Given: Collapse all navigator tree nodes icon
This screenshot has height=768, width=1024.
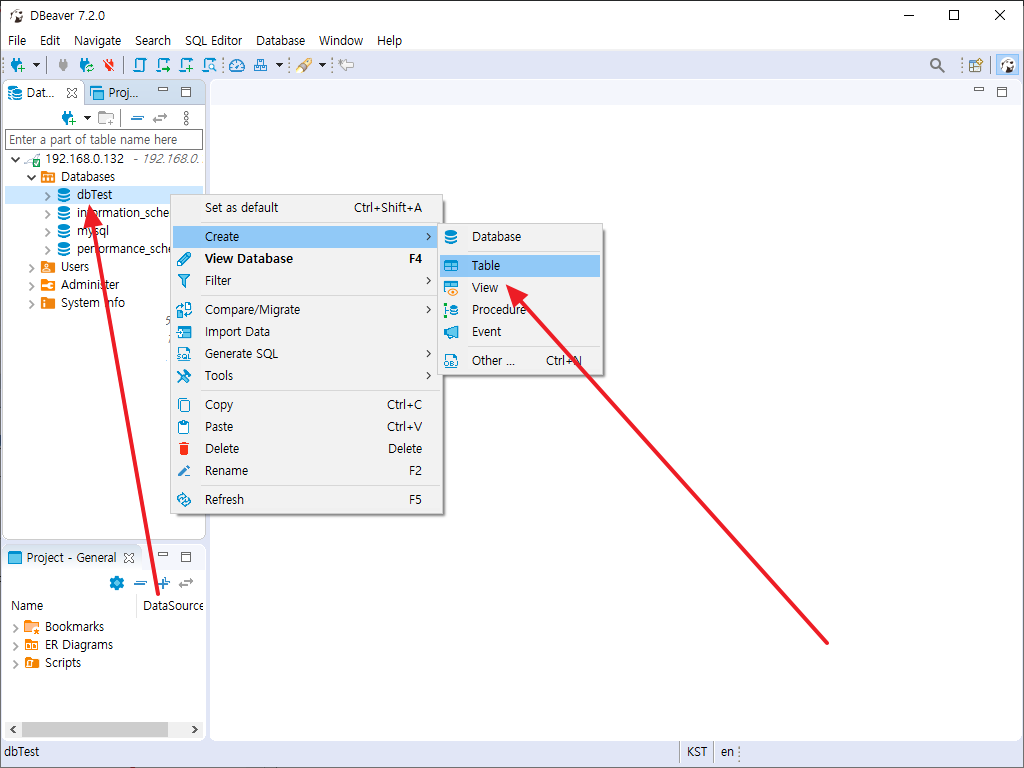Looking at the screenshot, I should click(x=137, y=118).
